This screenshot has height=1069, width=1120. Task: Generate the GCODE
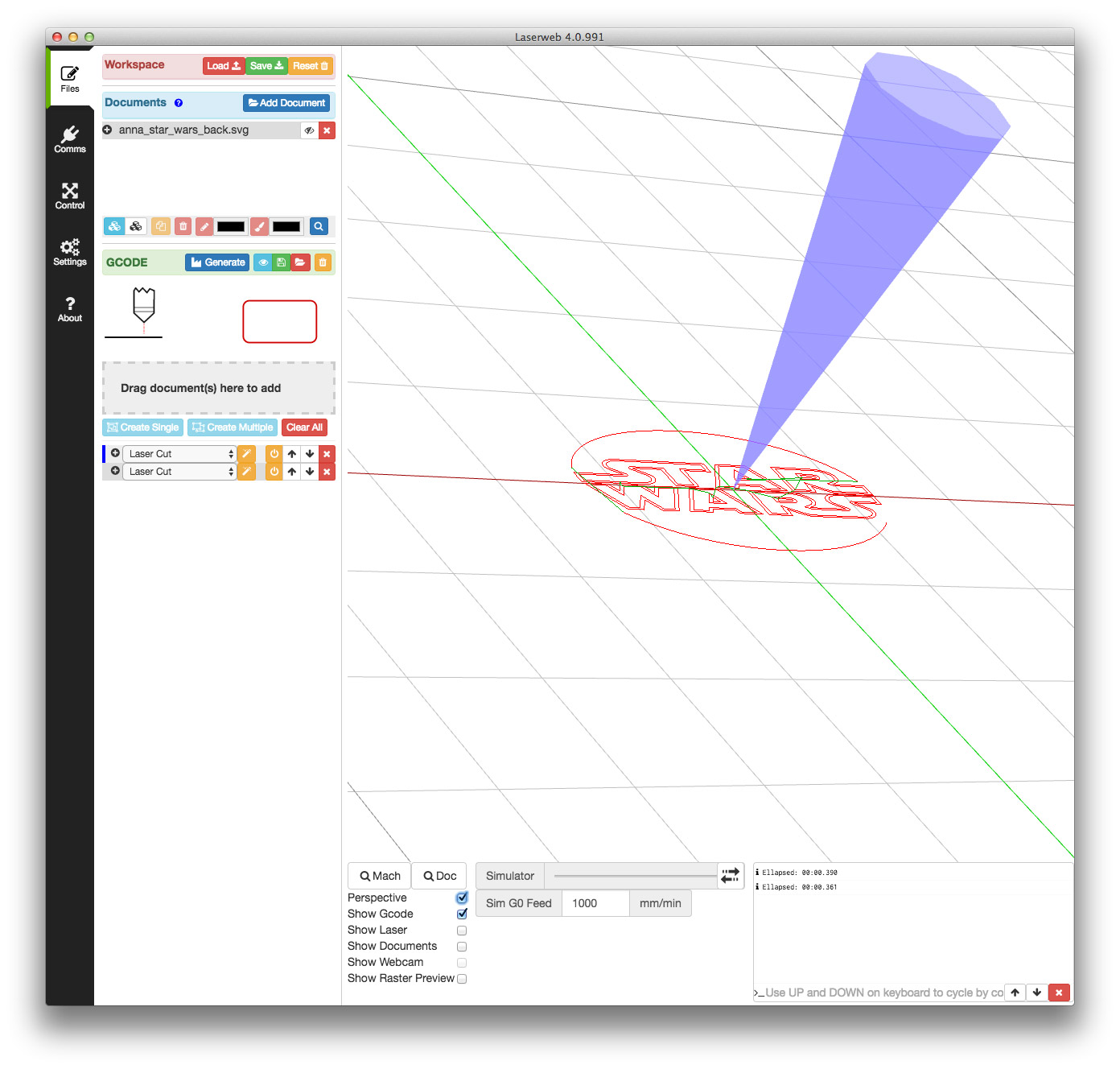point(217,262)
